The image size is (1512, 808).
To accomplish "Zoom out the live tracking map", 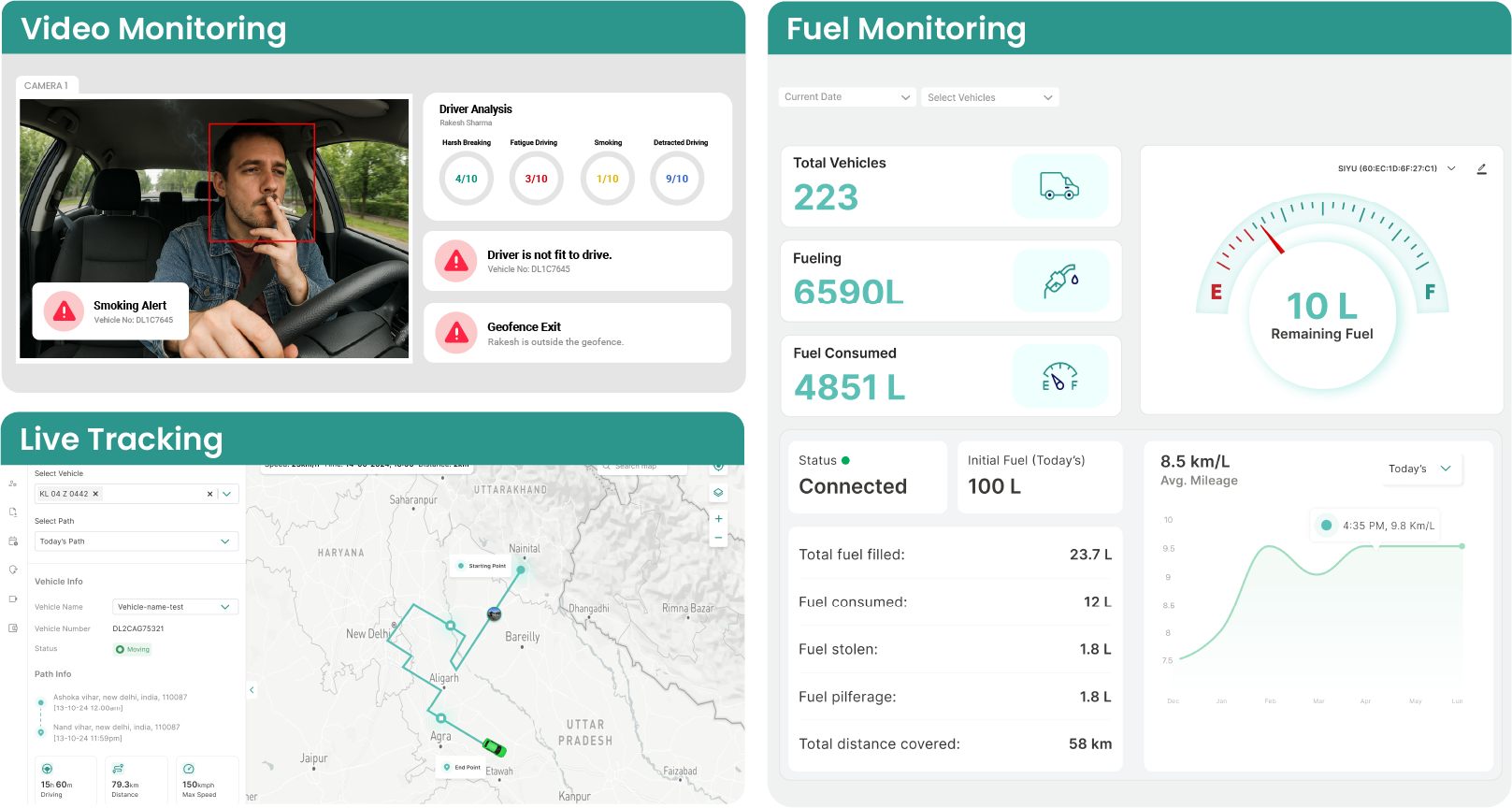I will point(718,538).
